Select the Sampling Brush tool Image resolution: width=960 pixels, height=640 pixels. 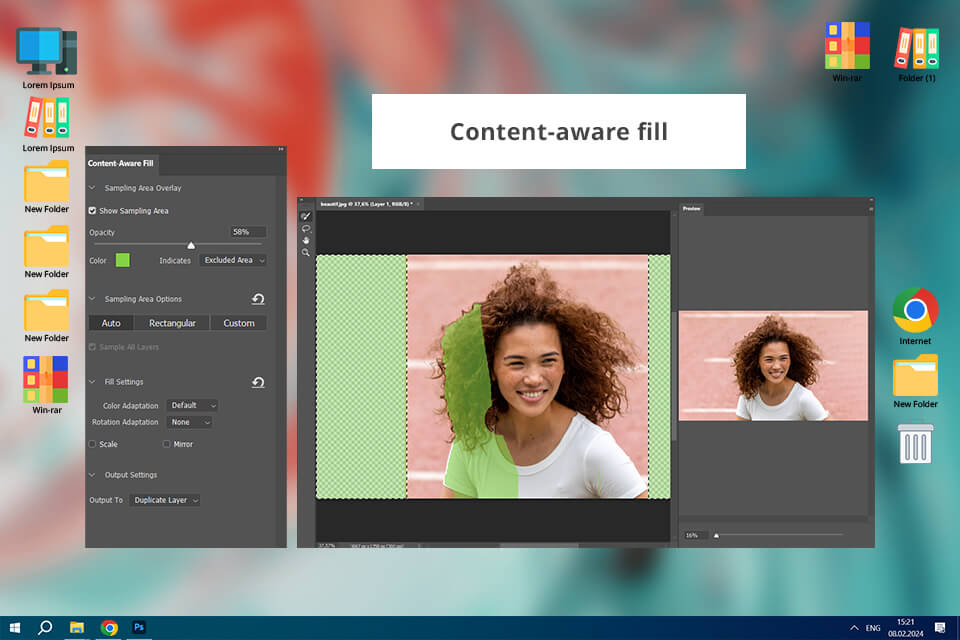[x=306, y=216]
